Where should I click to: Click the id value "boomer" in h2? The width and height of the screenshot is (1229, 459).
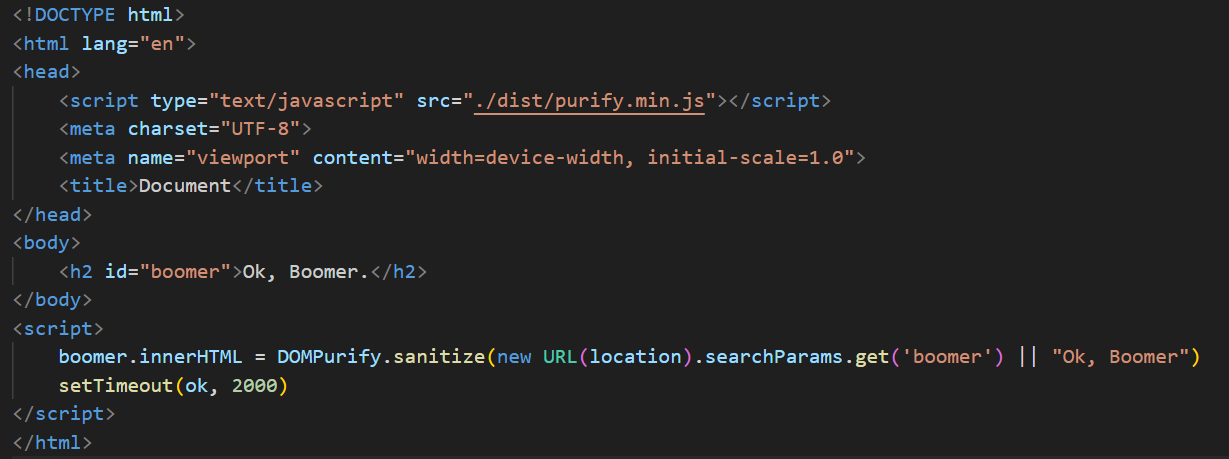click(185, 272)
